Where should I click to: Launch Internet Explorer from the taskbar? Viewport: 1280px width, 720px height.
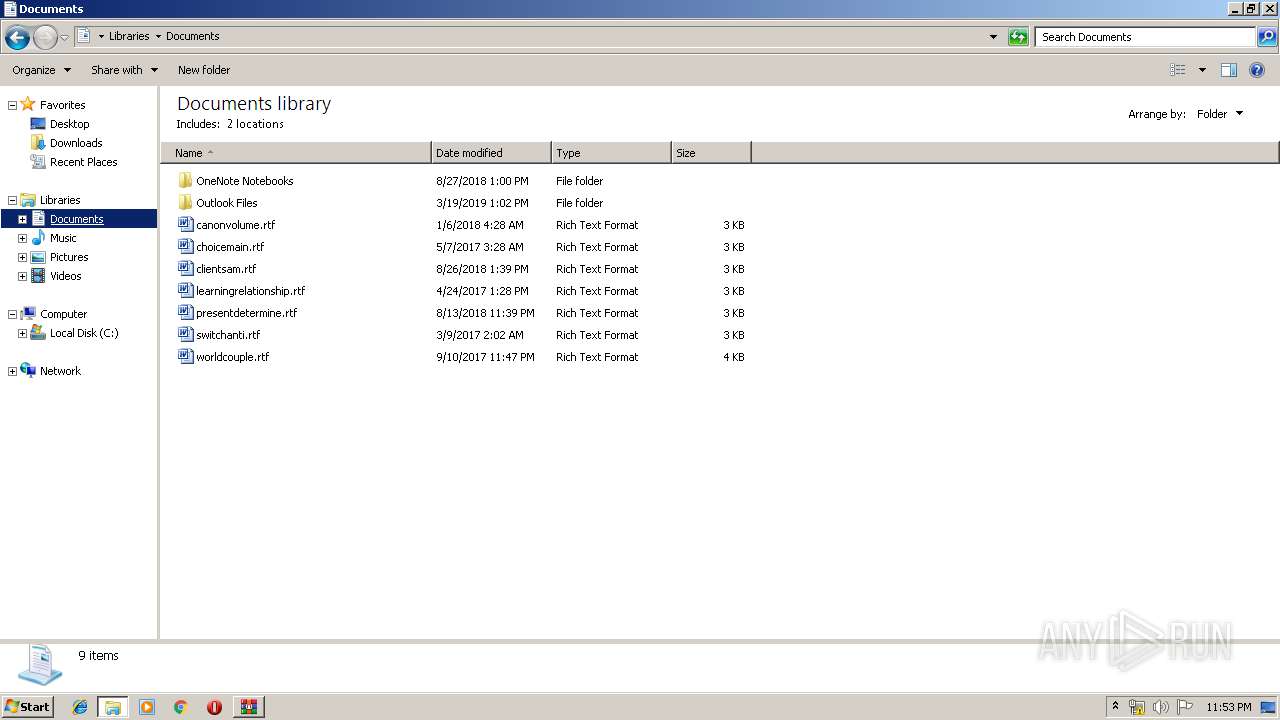80,707
